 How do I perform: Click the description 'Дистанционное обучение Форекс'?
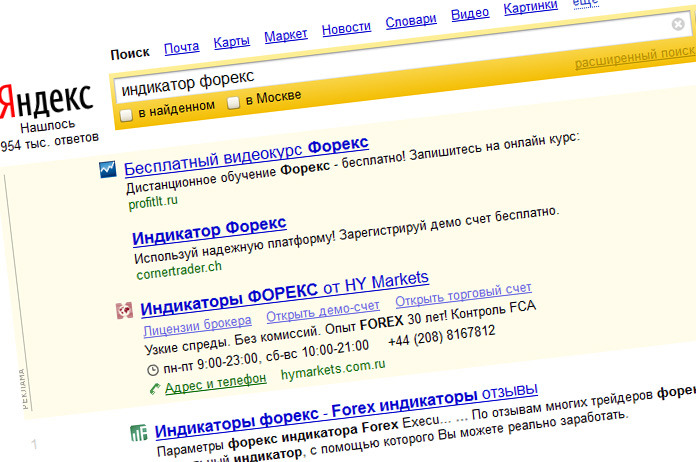click(x=228, y=176)
